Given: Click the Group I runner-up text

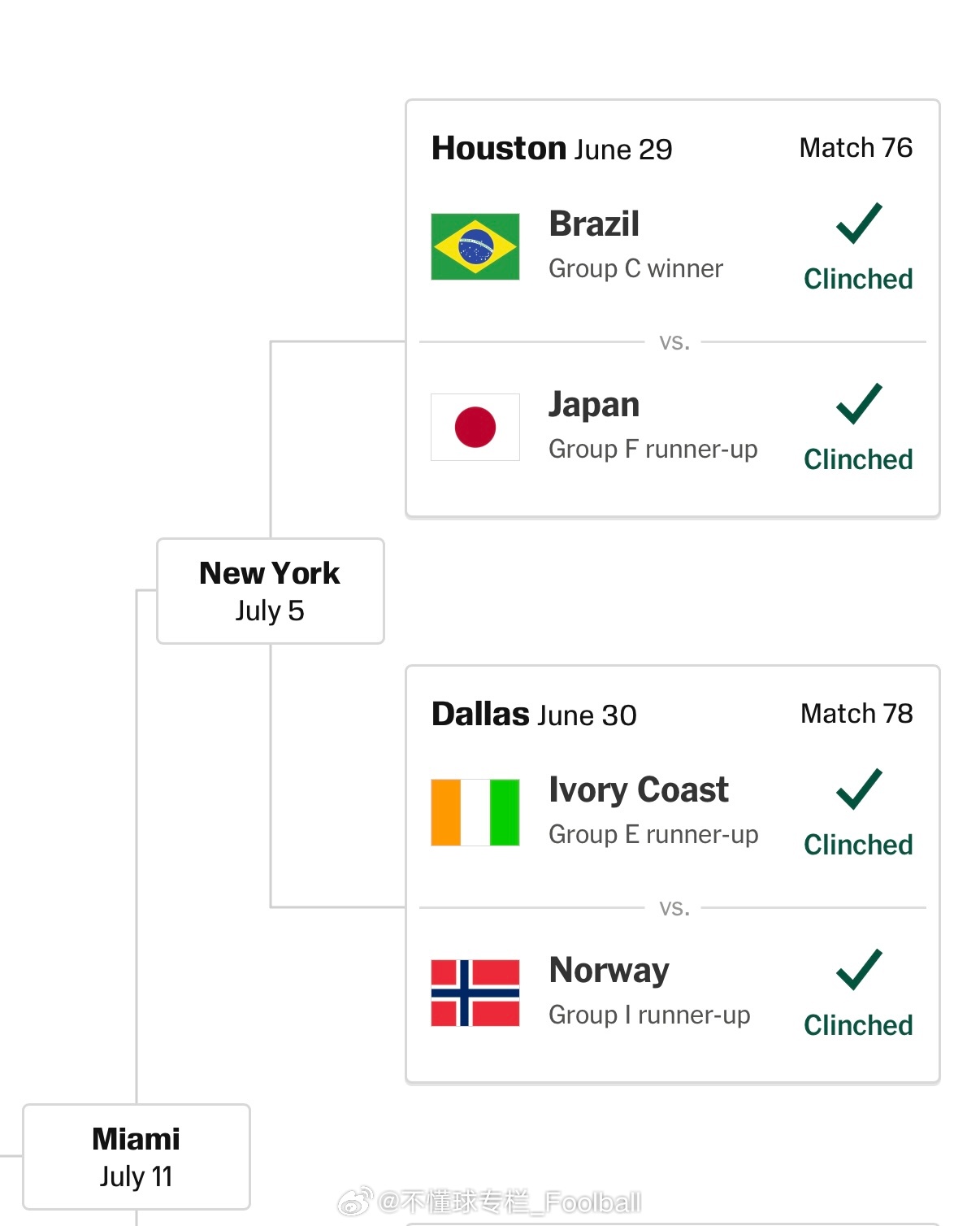Looking at the screenshot, I should point(649,1015).
